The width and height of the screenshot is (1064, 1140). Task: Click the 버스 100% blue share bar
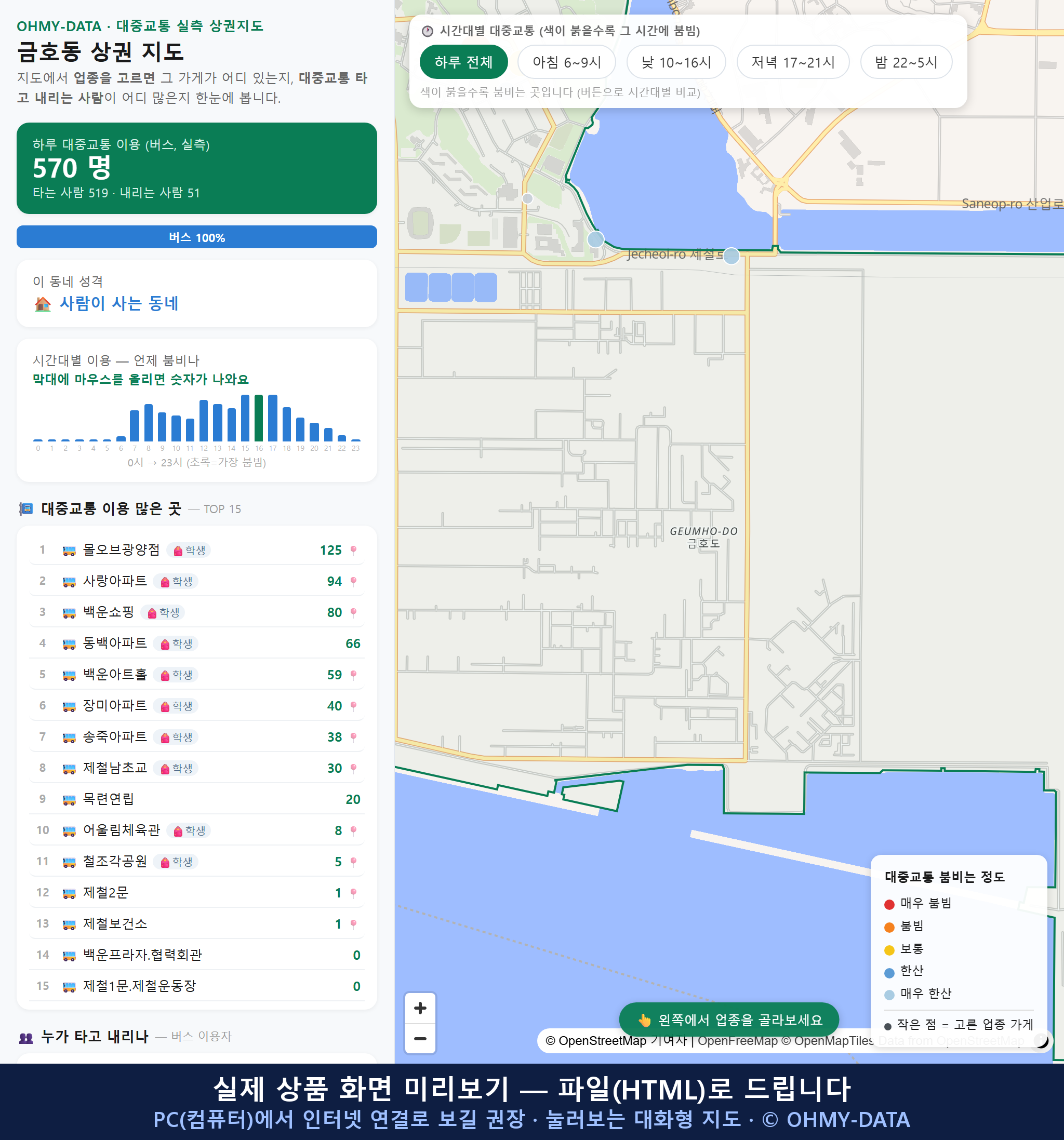coord(197,237)
